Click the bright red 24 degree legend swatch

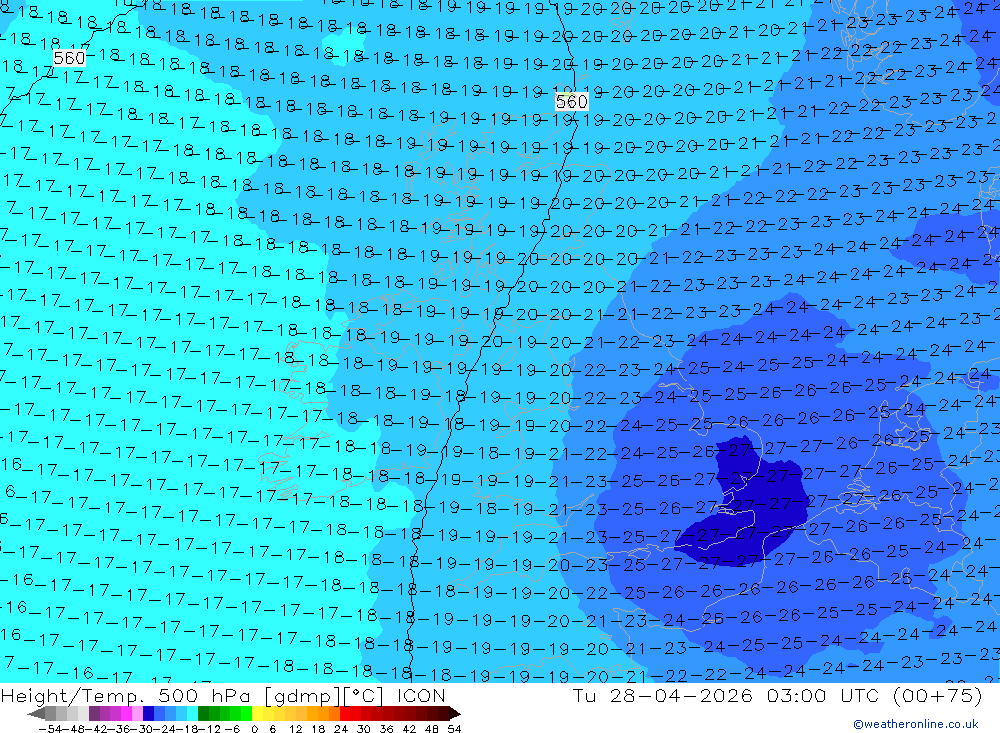[345, 713]
